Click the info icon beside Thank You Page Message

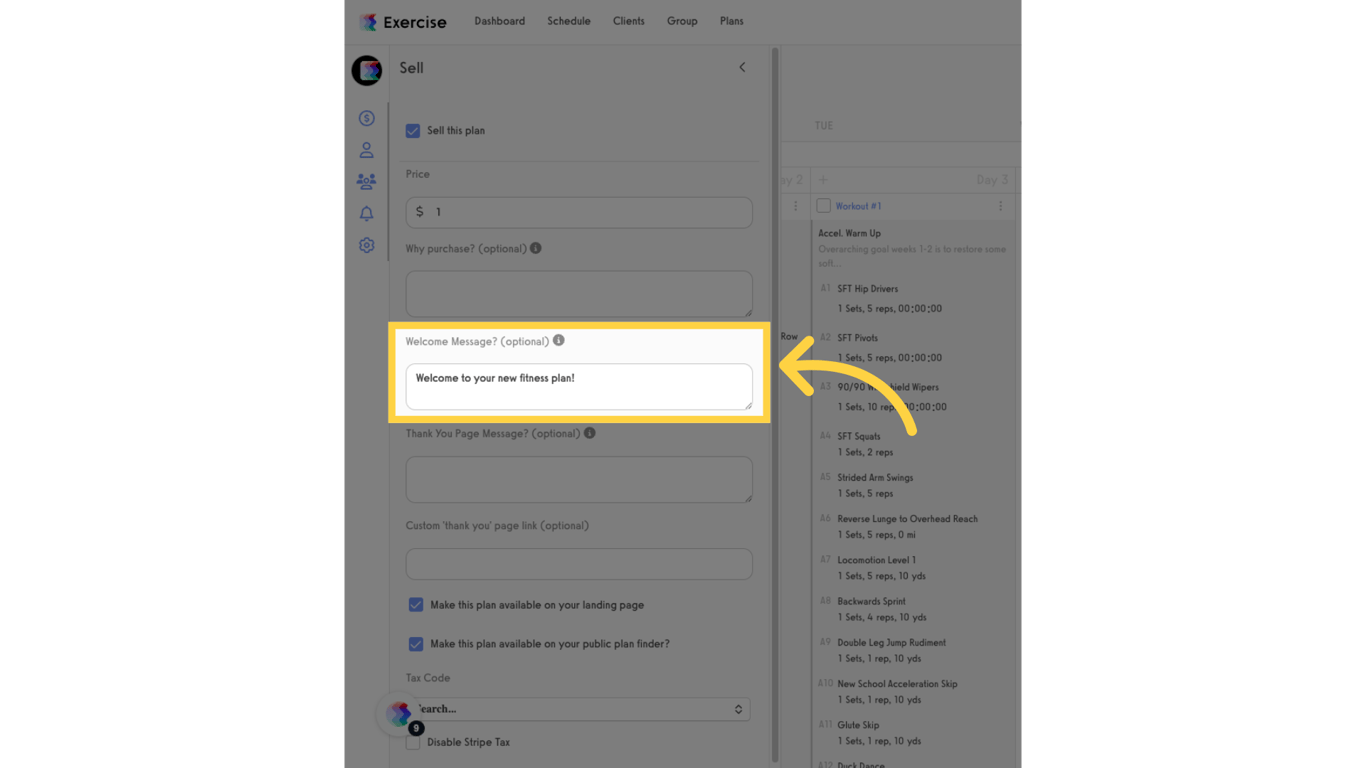tap(589, 433)
